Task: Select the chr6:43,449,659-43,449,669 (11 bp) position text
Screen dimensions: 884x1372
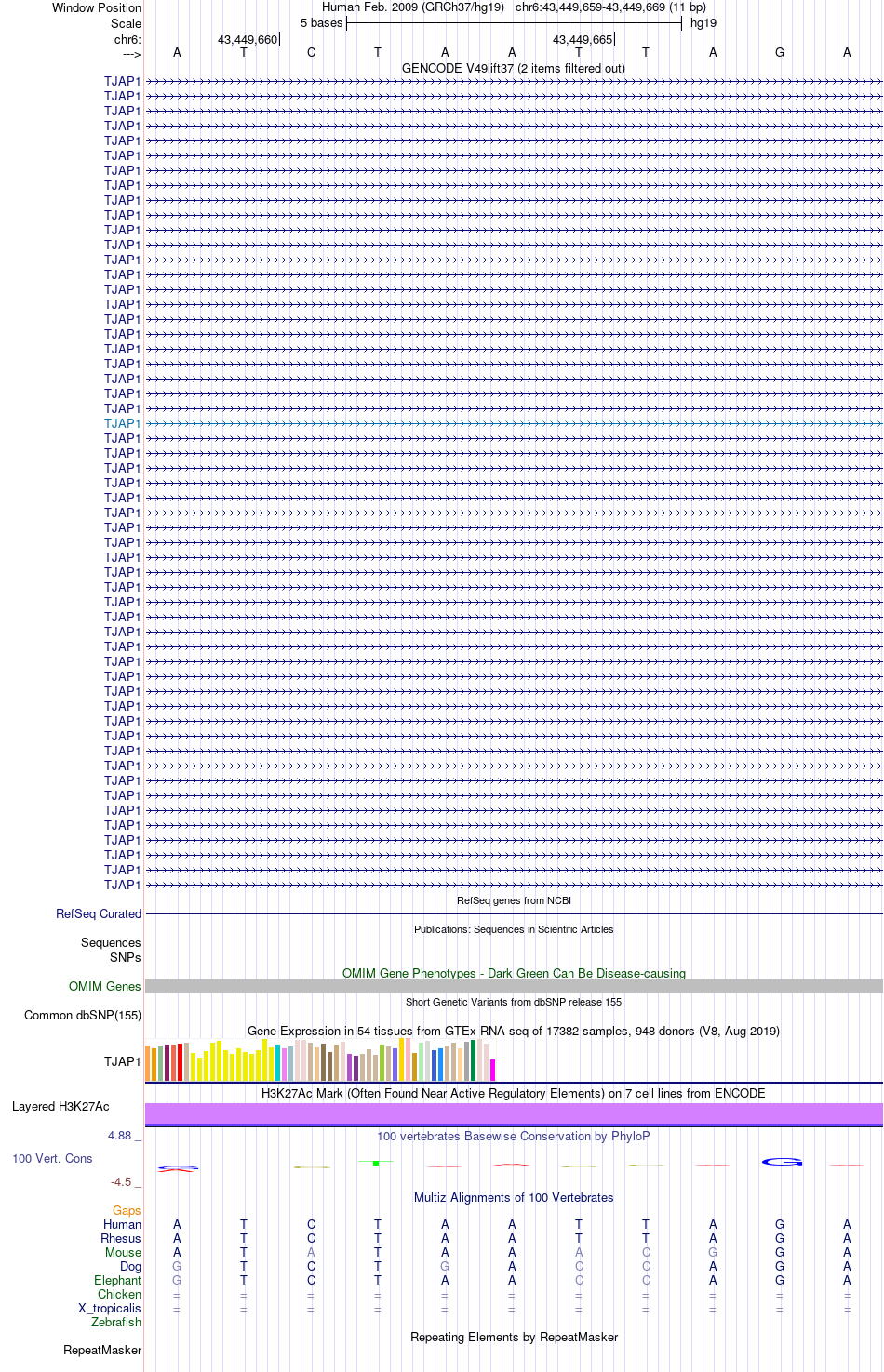Action: tap(610, 7)
